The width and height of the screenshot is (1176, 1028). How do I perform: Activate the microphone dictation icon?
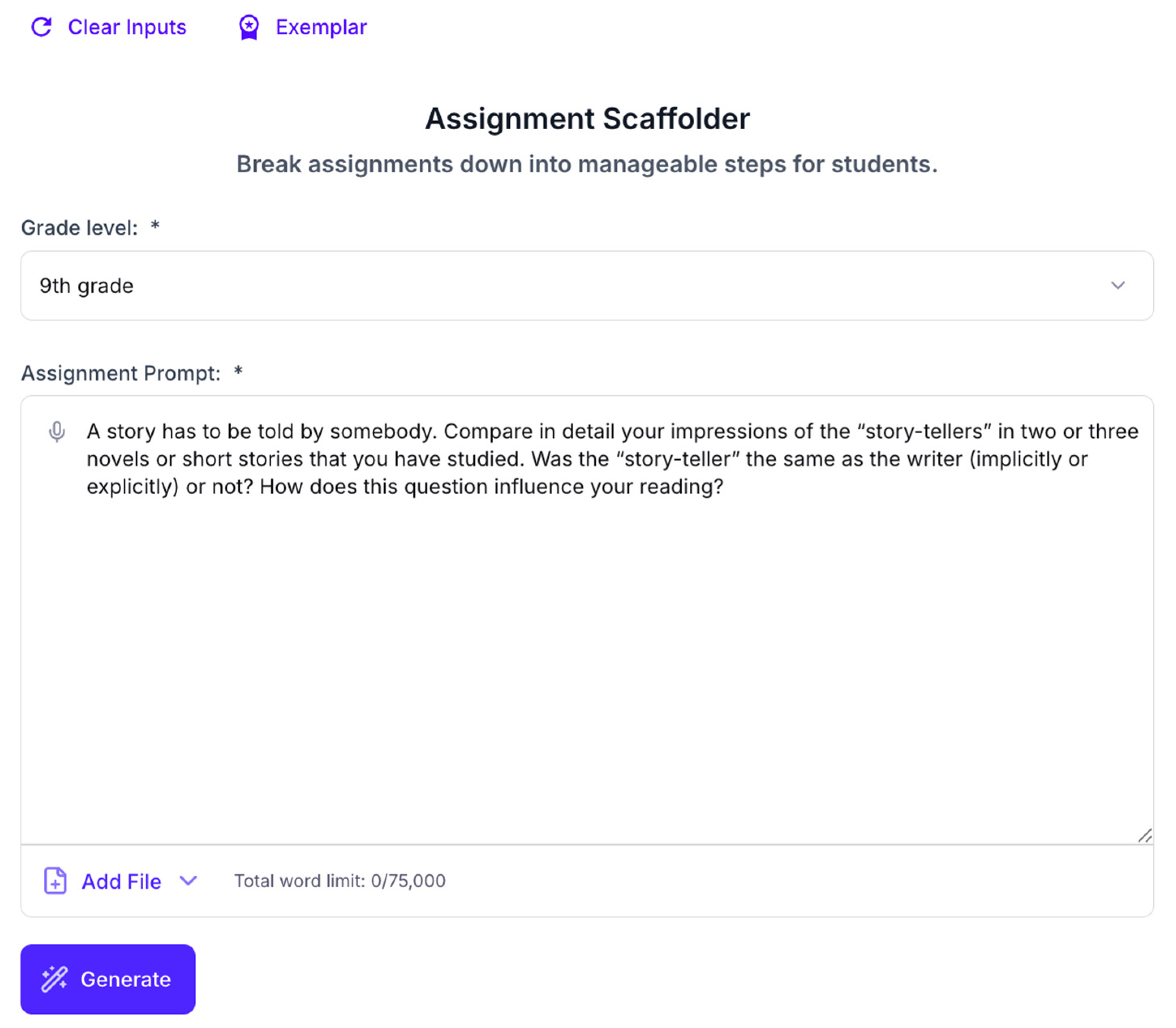tap(57, 432)
